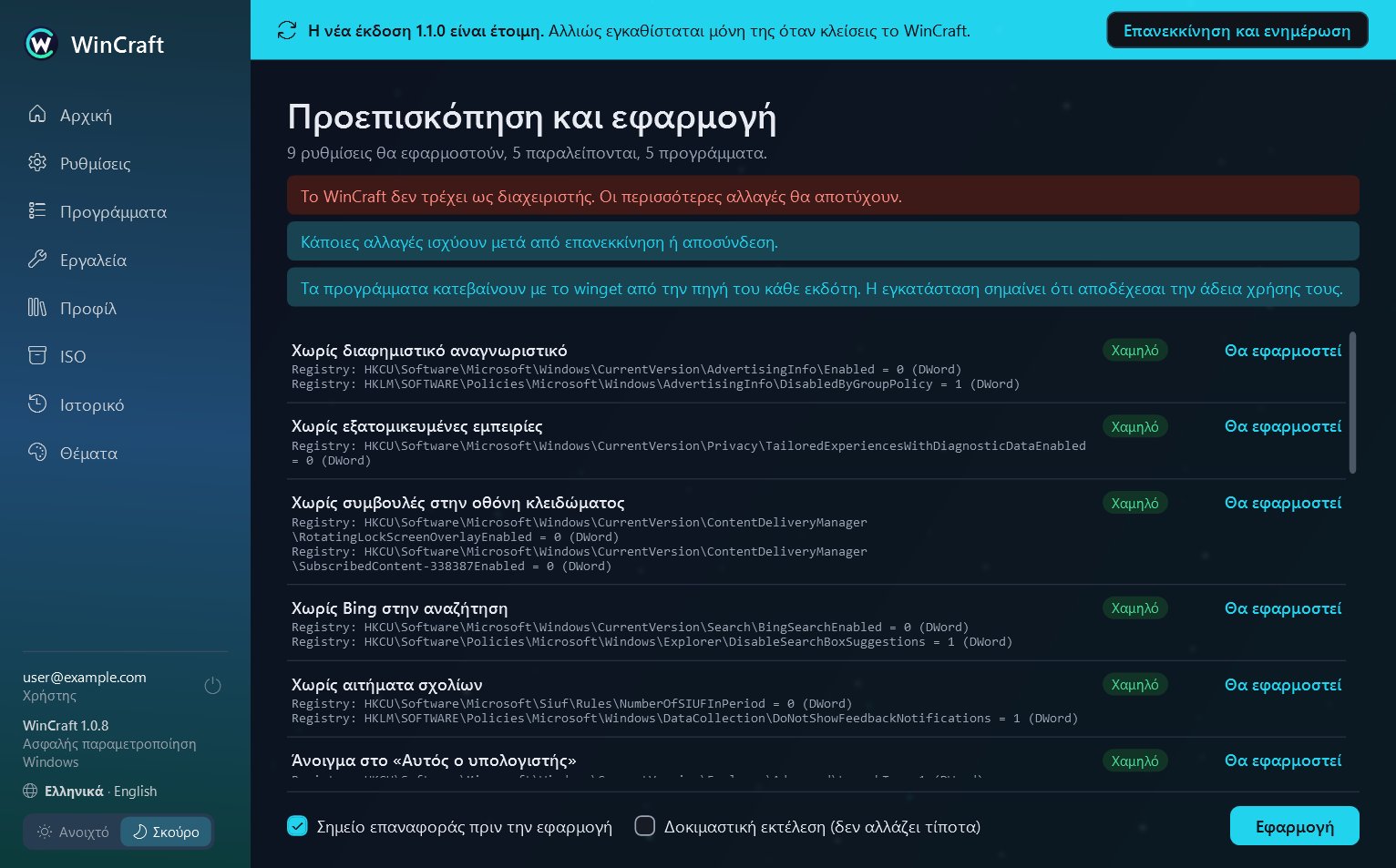Click the WinCraft 1.0.8 version label
Image resolution: width=1396 pixels, height=868 pixels.
[66, 725]
